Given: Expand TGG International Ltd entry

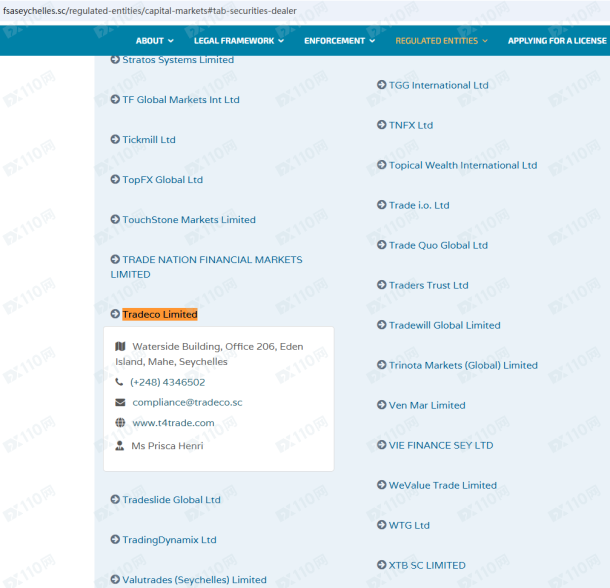Looking at the screenshot, I should [x=439, y=85].
